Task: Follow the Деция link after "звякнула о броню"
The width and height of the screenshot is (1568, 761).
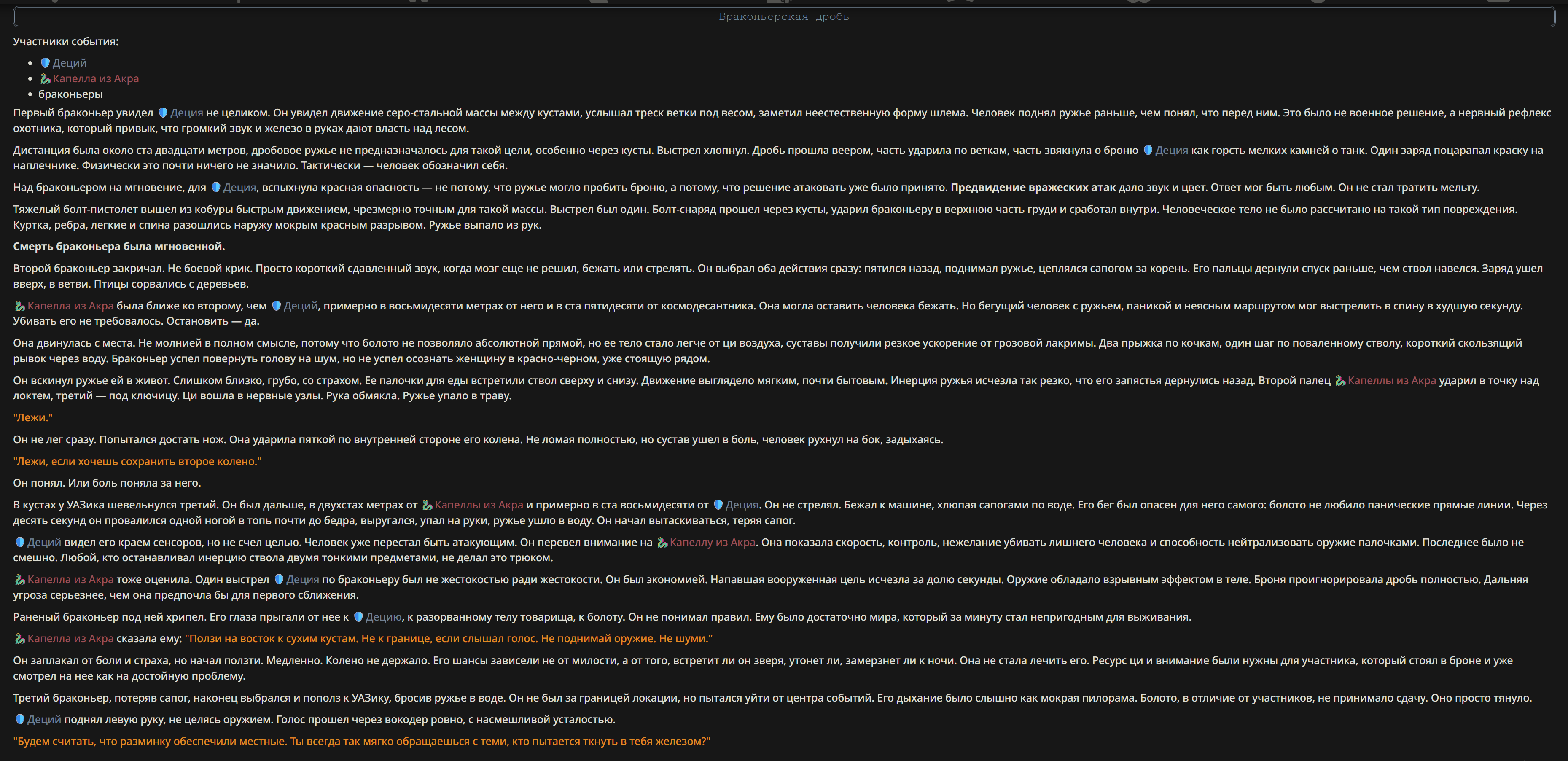Action: click(x=1171, y=151)
